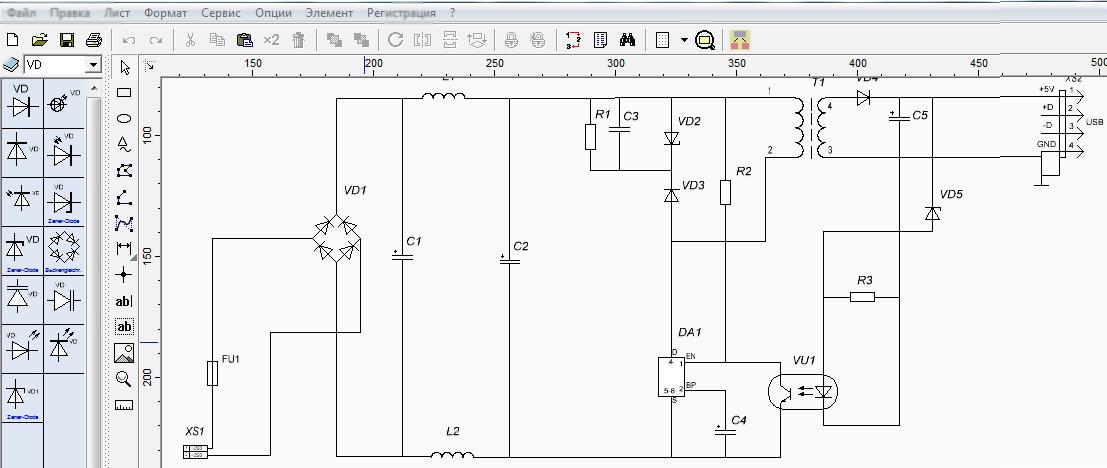Duplicate selection with x2 button
Screen dimensions: 1107x468
click(272, 40)
